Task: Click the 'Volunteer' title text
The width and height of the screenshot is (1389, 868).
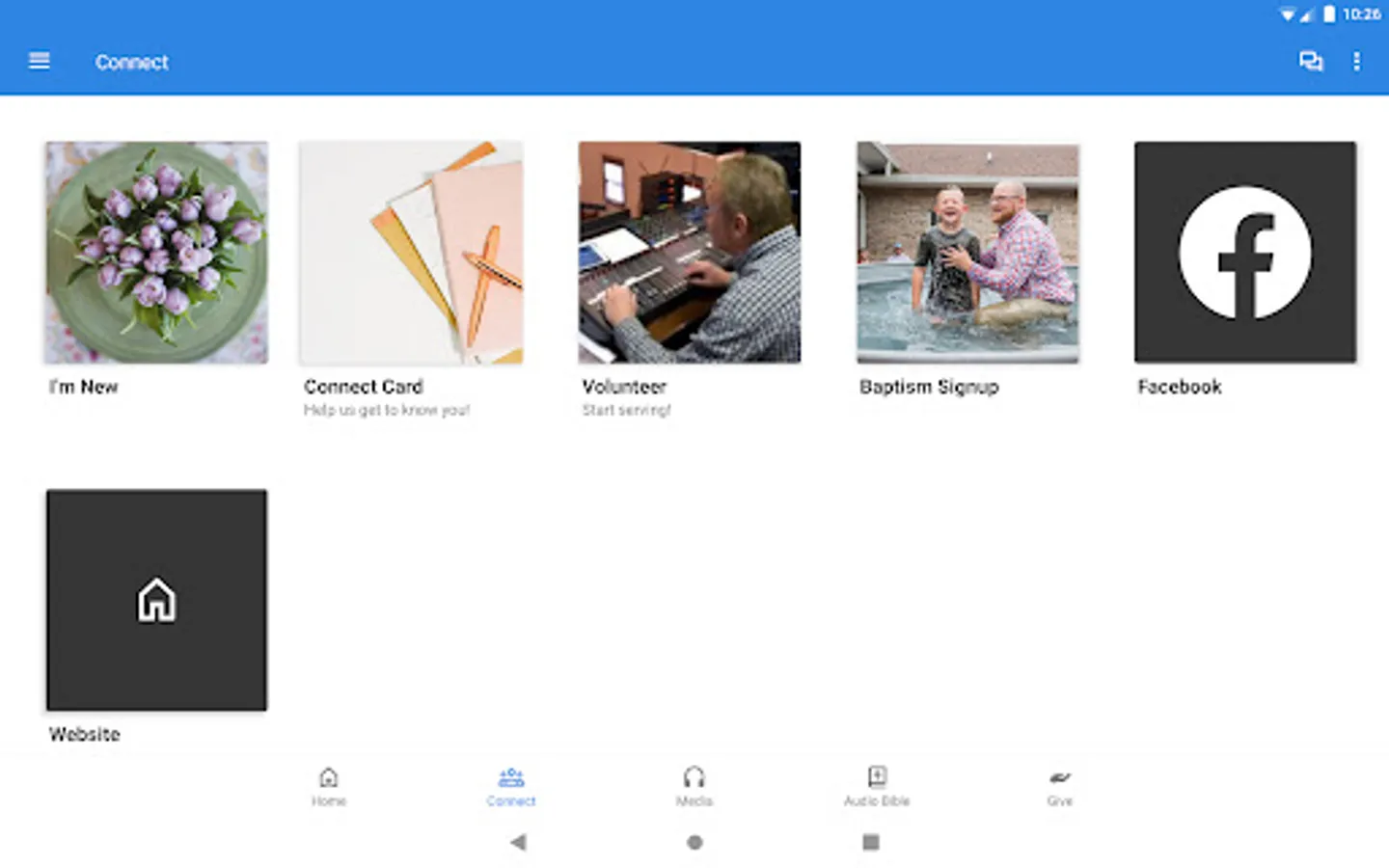Action: pos(624,387)
